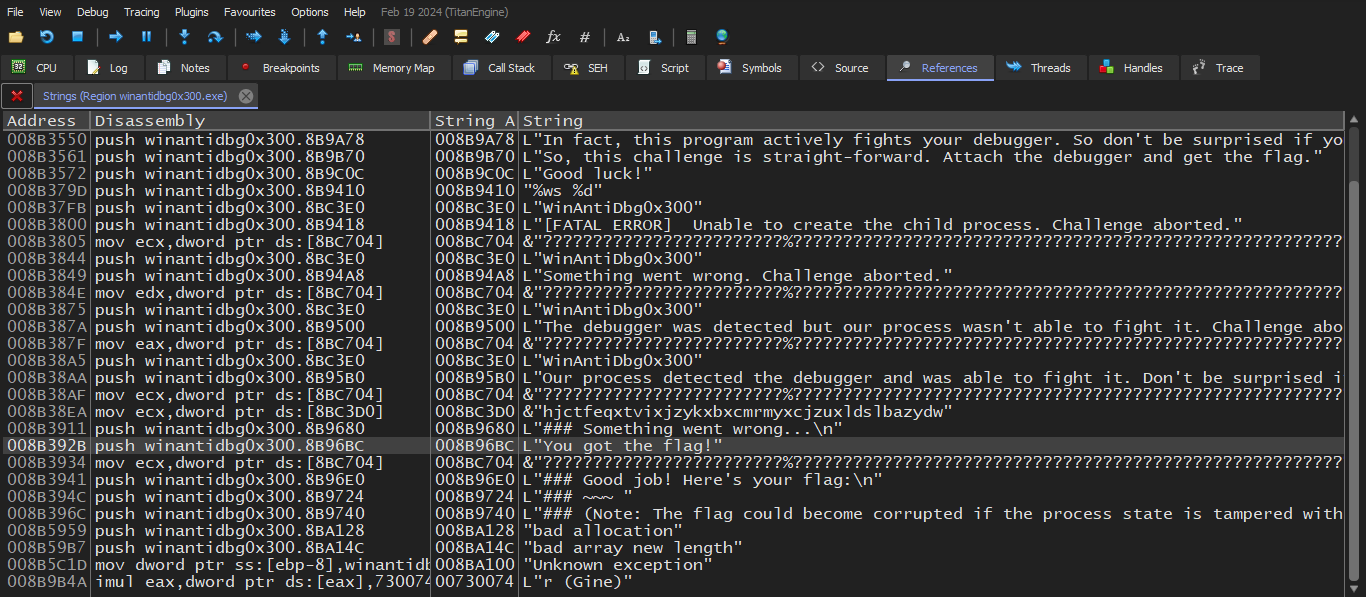Open the Tracing menu
The width and height of the screenshot is (1366, 597).
click(141, 12)
